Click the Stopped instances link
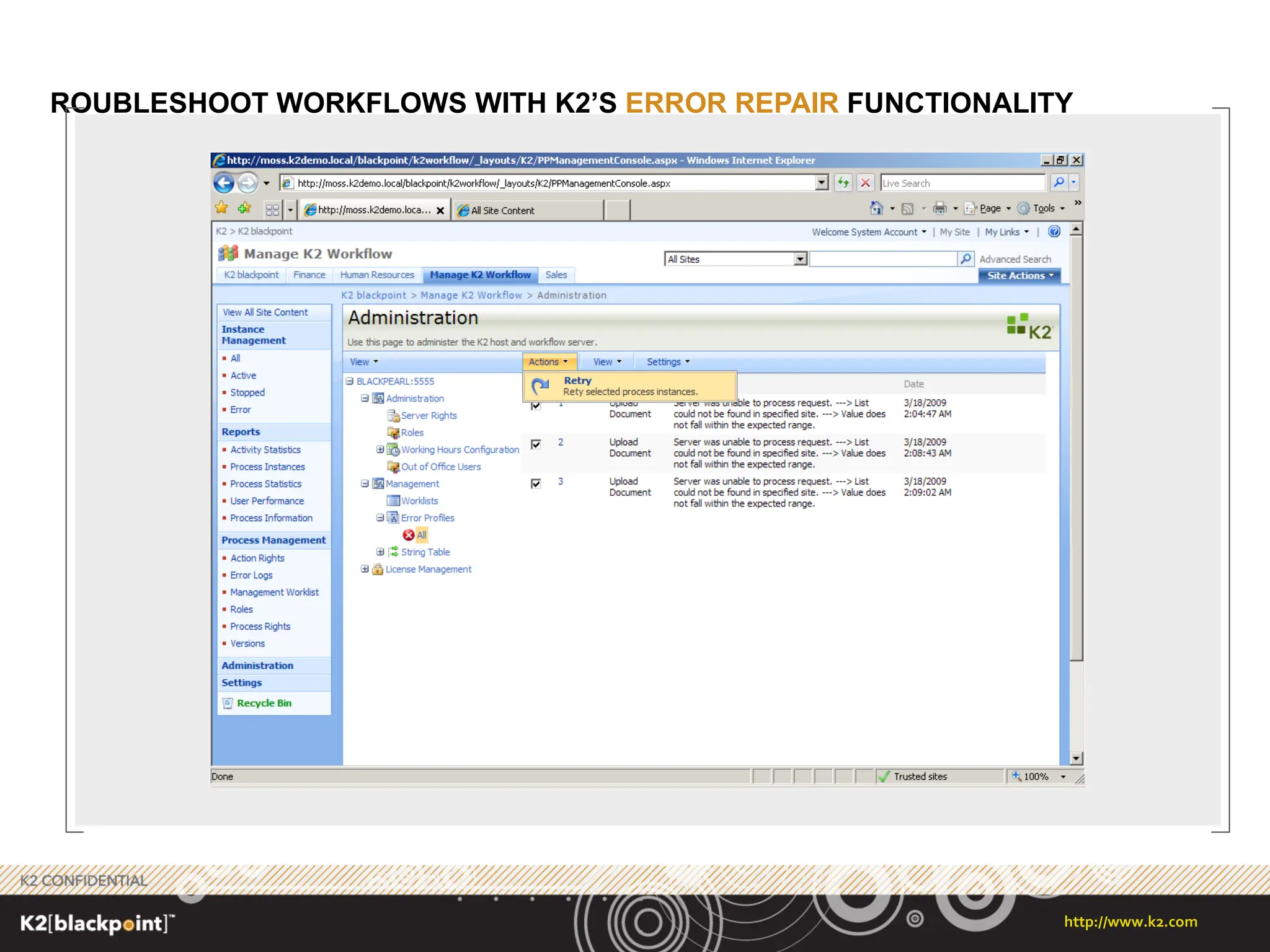Viewport: 1270px width, 952px height. point(247,392)
